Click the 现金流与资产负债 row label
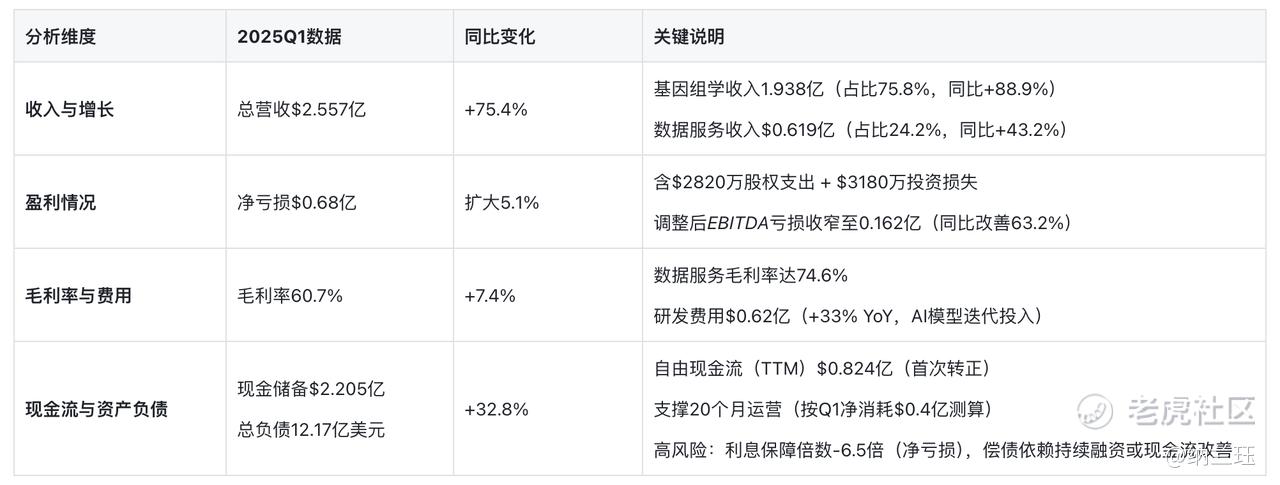Image resolution: width=1280 pixels, height=485 pixels. tap(96, 409)
